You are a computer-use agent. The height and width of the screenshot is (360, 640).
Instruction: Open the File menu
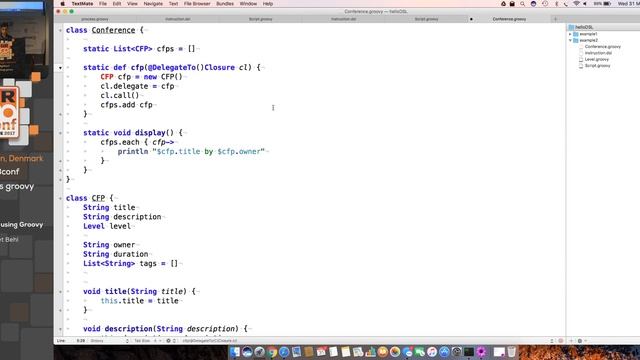coord(103,4)
